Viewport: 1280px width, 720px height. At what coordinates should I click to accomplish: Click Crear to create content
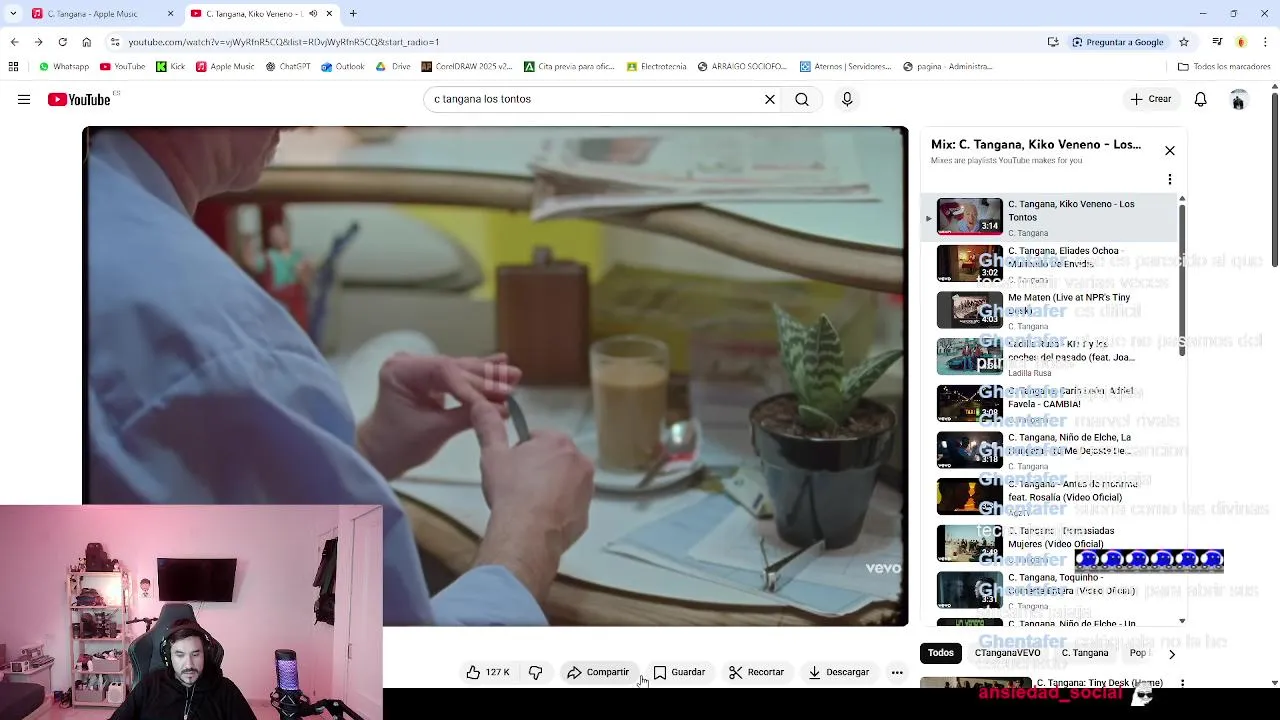point(1151,99)
